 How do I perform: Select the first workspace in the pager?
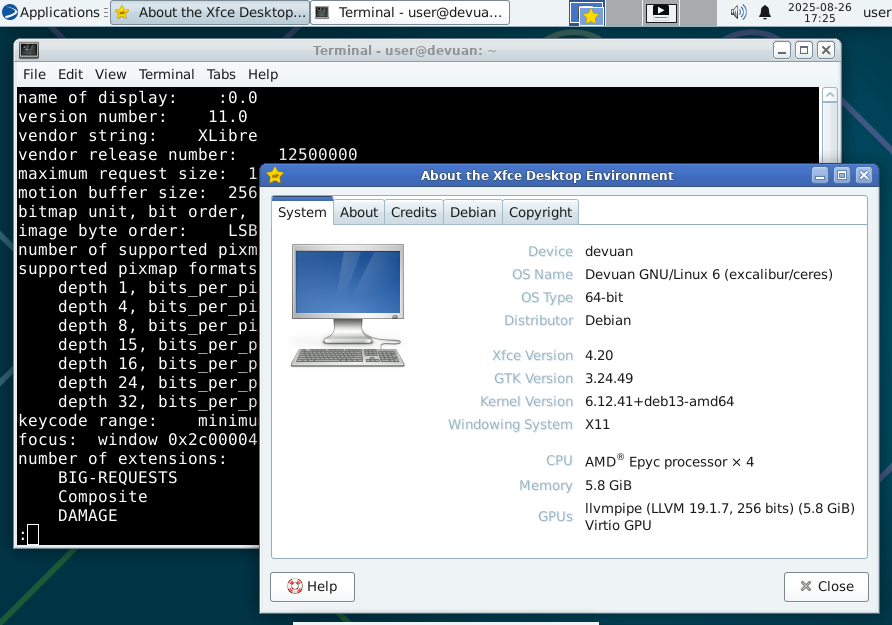pyautogui.click(x=587, y=13)
